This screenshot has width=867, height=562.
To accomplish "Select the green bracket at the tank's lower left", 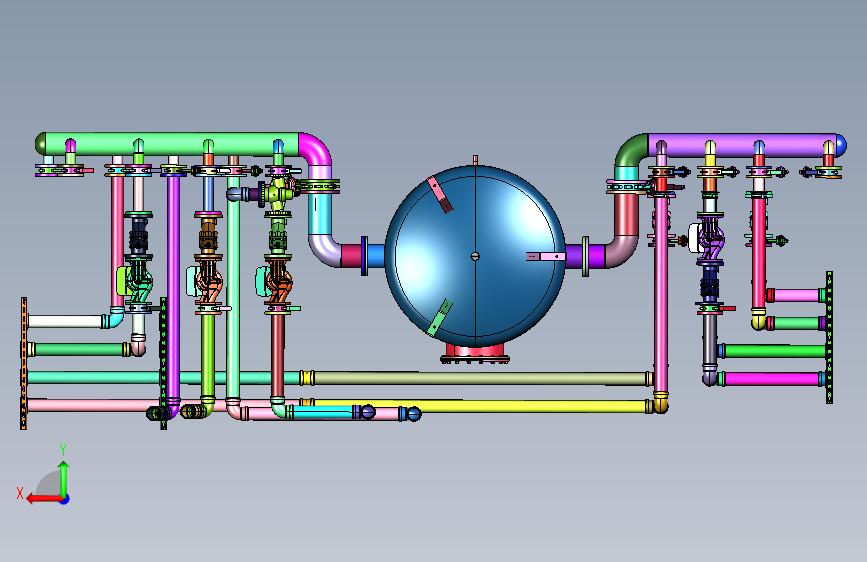I will click(440, 318).
